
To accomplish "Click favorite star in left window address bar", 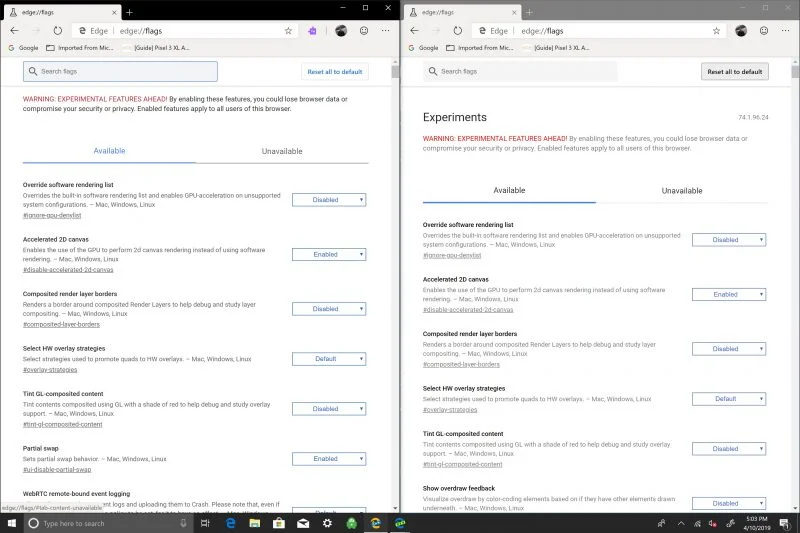I will click(x=288, y=31).
